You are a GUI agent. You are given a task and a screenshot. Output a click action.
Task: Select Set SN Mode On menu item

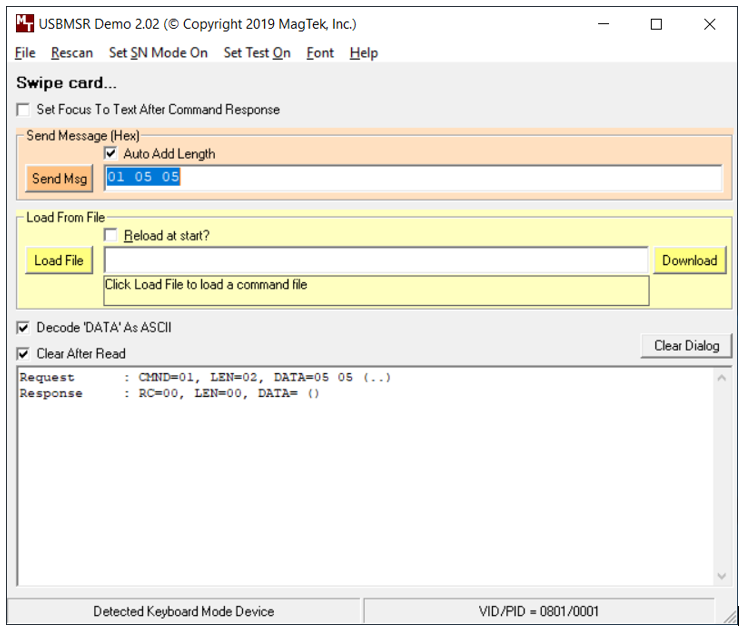[x=158, y=53]
